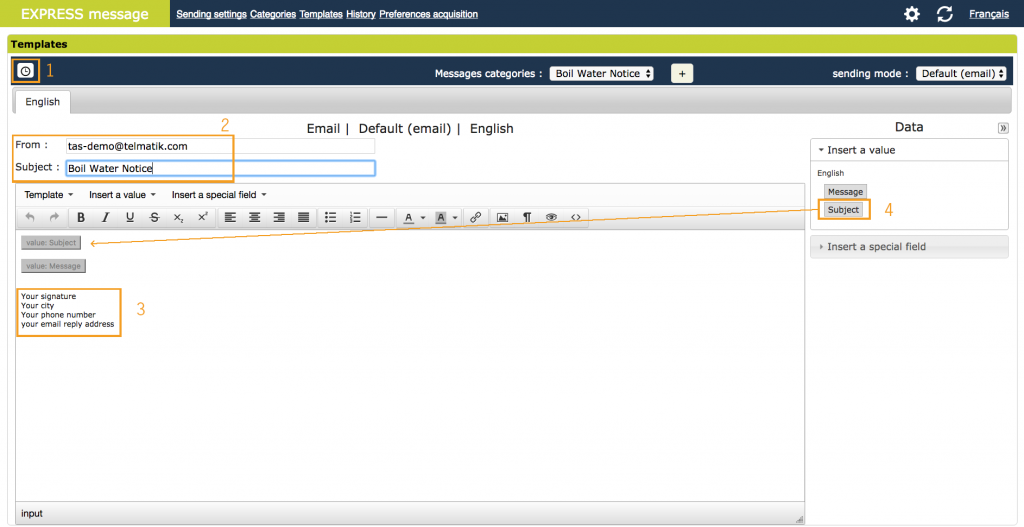
Task: Justify the text
Action: 304,217
